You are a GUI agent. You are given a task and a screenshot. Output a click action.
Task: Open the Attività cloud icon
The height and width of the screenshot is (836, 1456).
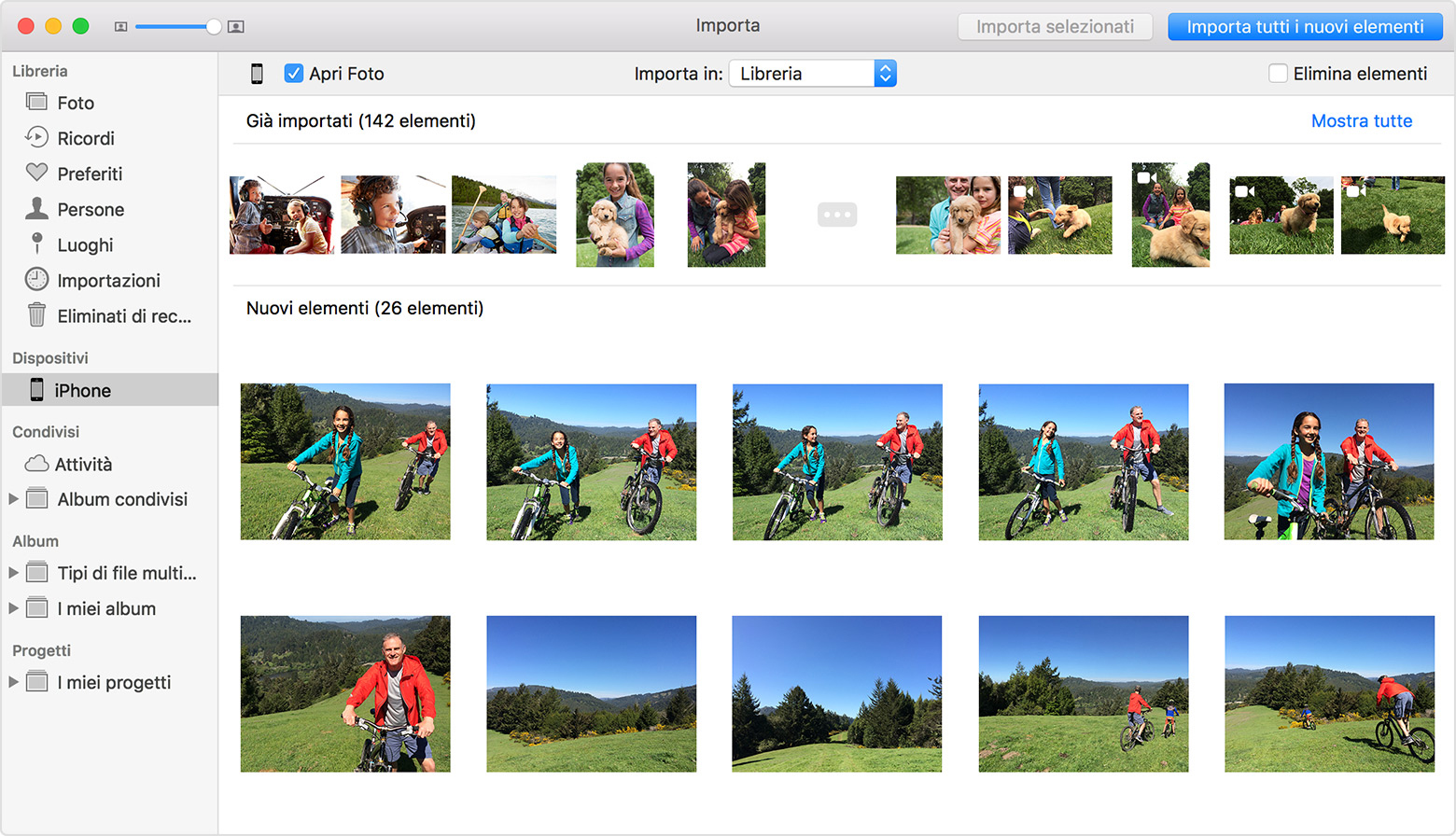[x=37, y=464]
